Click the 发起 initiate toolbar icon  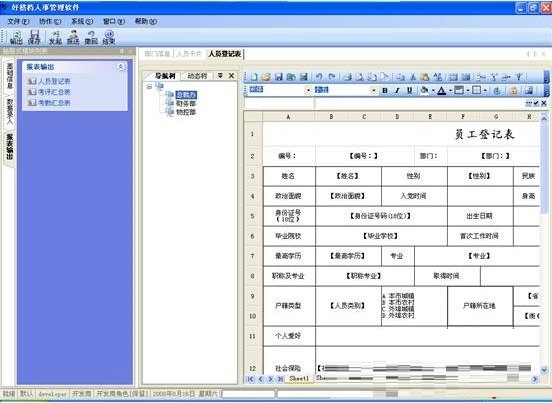[55, 37]
